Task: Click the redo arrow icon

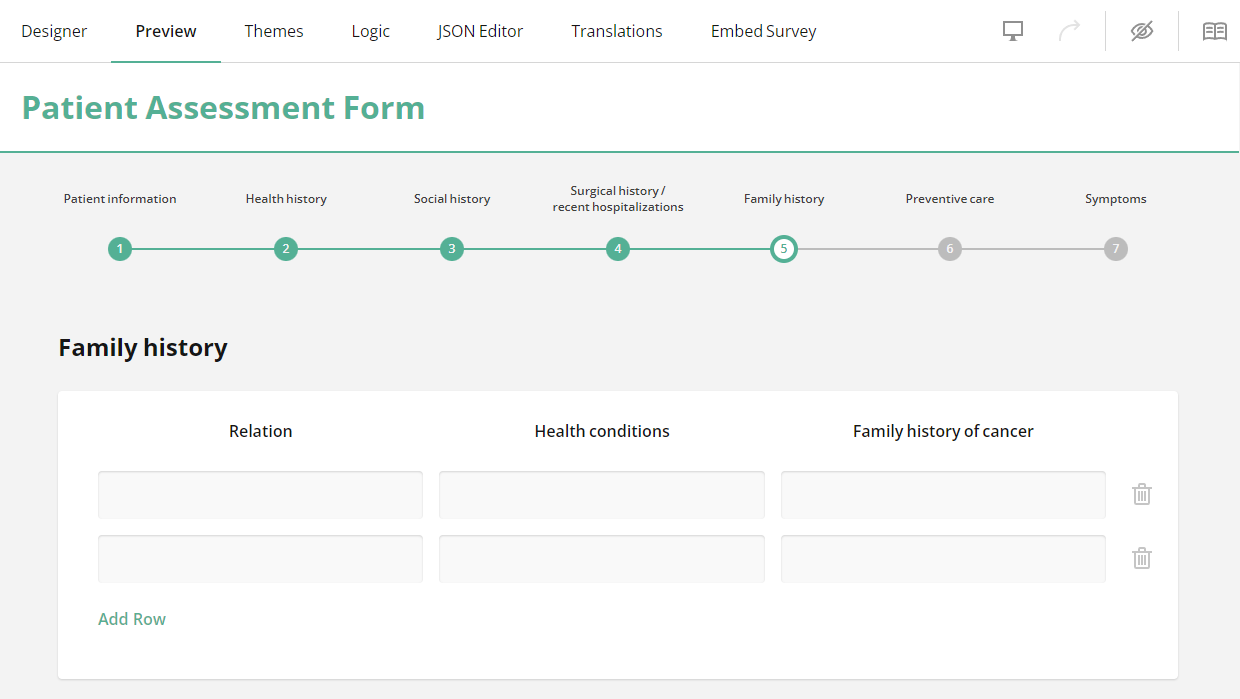Action: [1069, 31]
